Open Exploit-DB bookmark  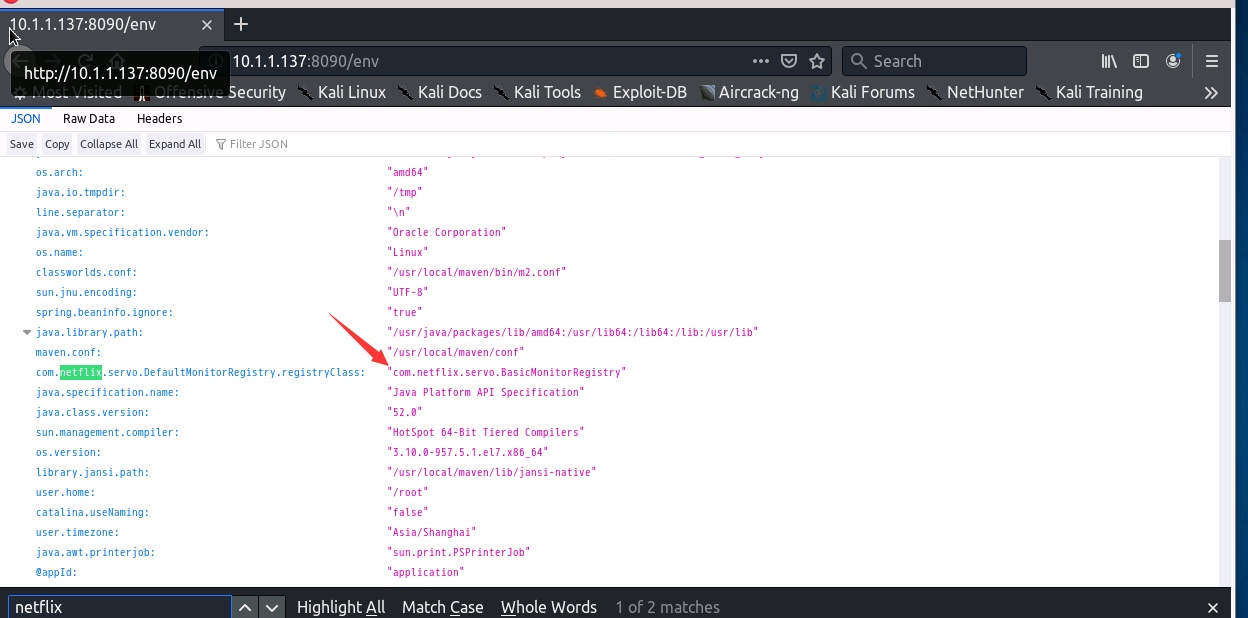(640, 92)
